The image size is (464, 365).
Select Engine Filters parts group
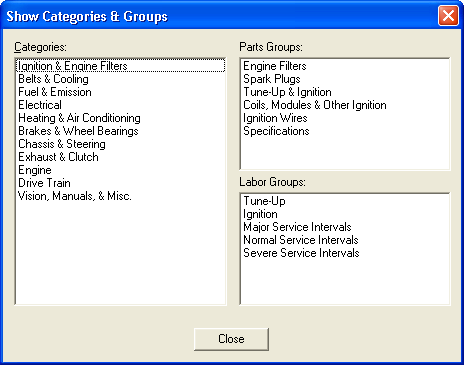coord(275,66)
